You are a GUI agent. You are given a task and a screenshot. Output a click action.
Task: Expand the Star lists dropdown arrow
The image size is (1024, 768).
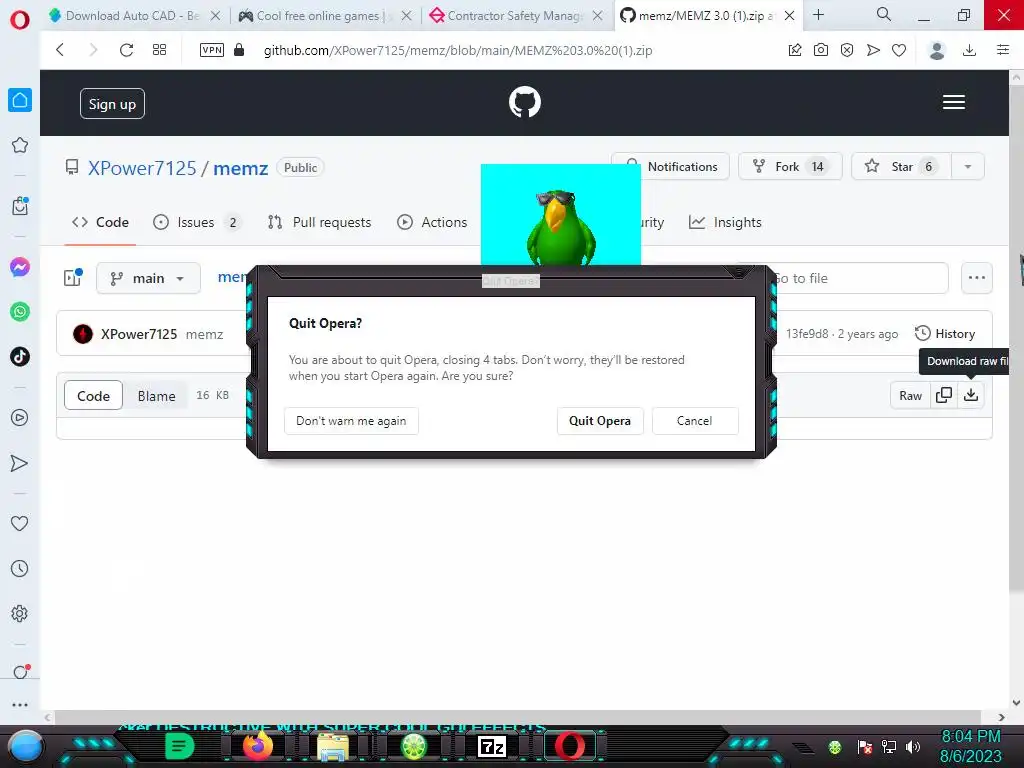point(968,167)
